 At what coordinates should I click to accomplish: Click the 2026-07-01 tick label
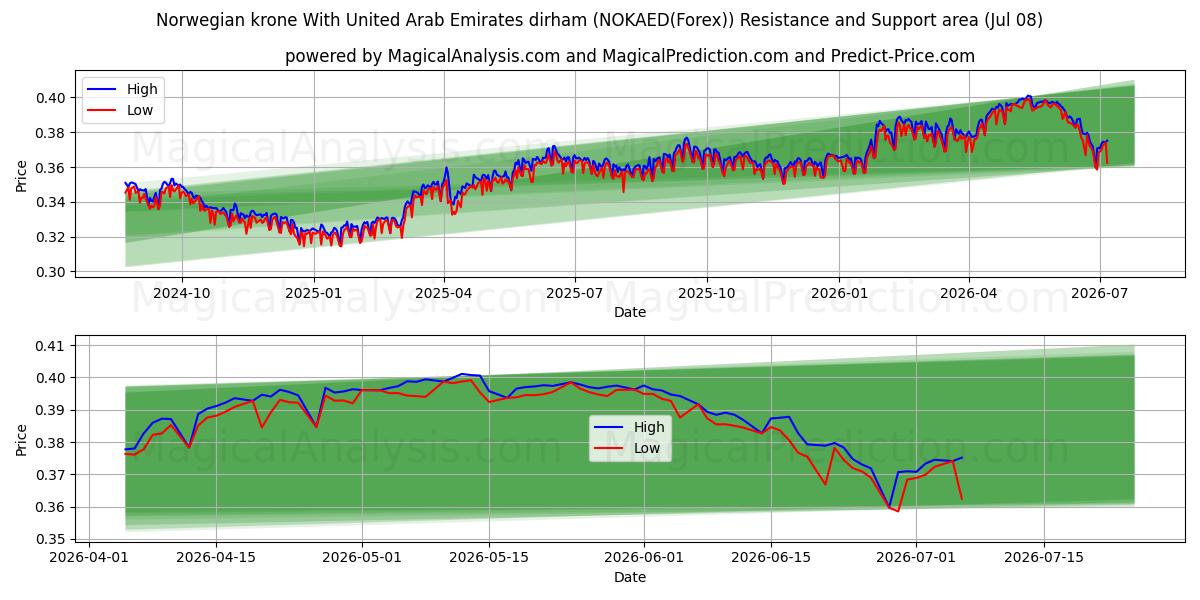917,558
